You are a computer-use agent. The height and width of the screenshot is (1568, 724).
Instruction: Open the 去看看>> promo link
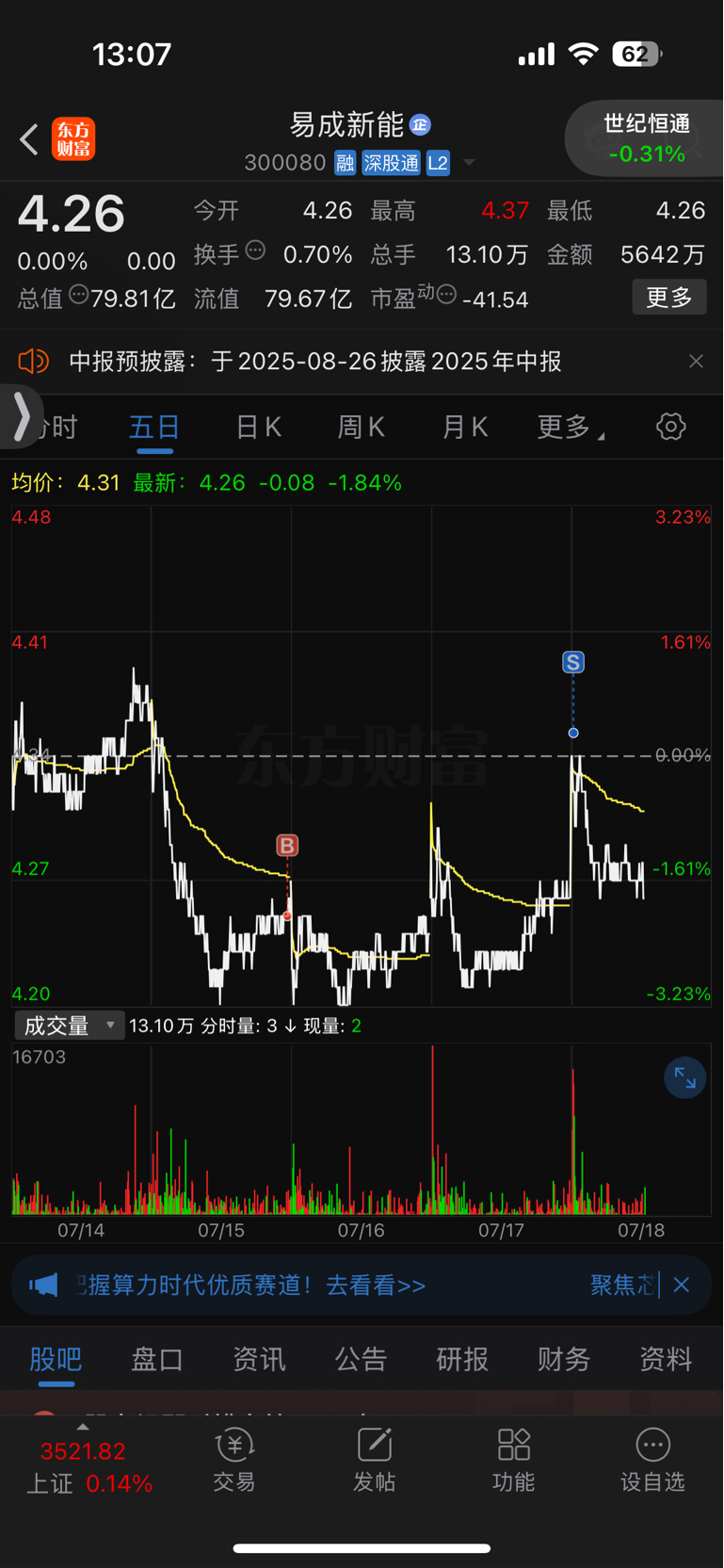click(x=376, y=1285)
